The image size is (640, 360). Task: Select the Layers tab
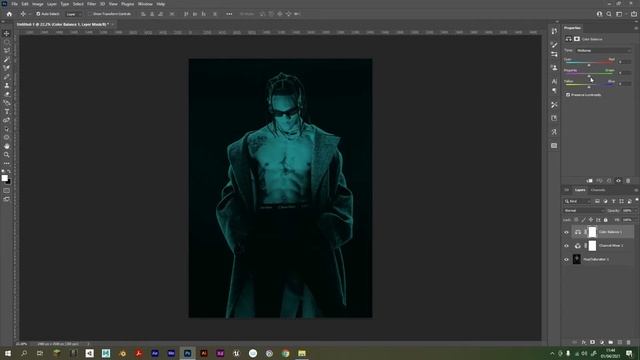[580, 190]
